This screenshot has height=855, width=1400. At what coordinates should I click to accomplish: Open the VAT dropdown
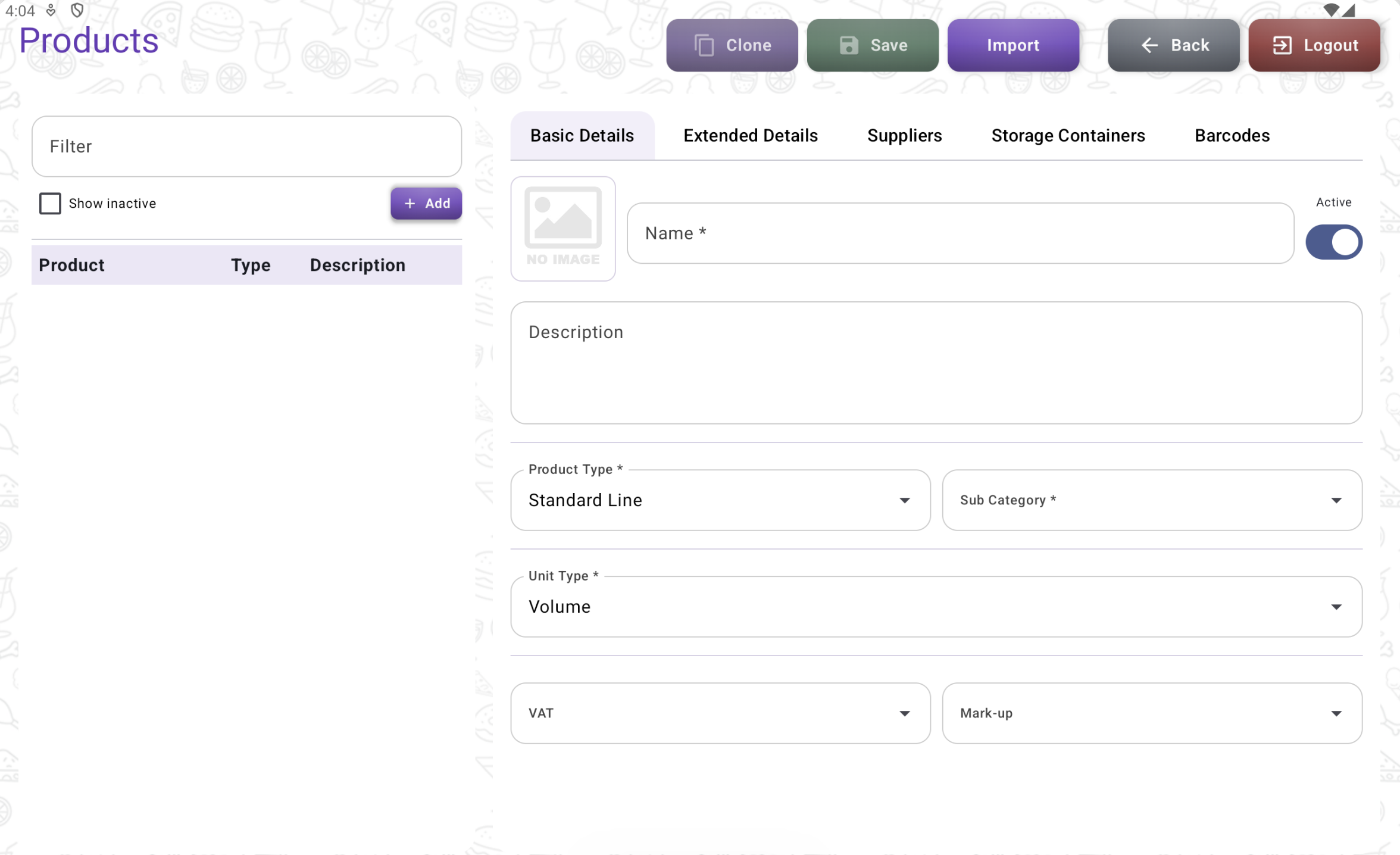[720, 713]
